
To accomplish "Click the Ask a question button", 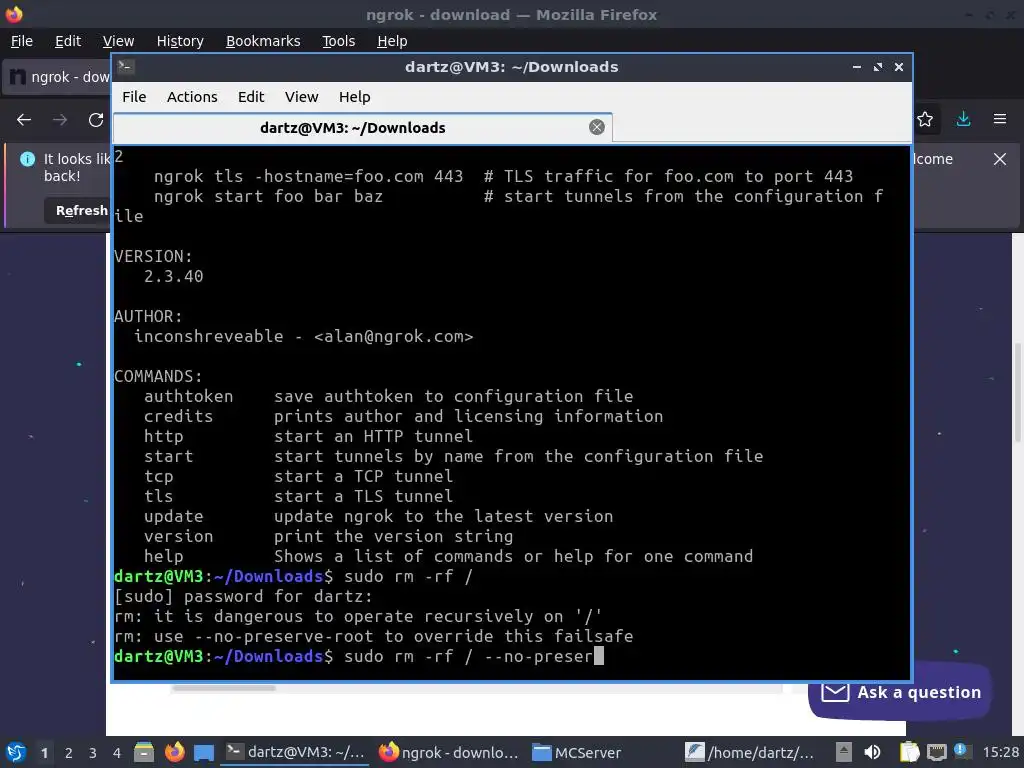I will coord(901,692).
